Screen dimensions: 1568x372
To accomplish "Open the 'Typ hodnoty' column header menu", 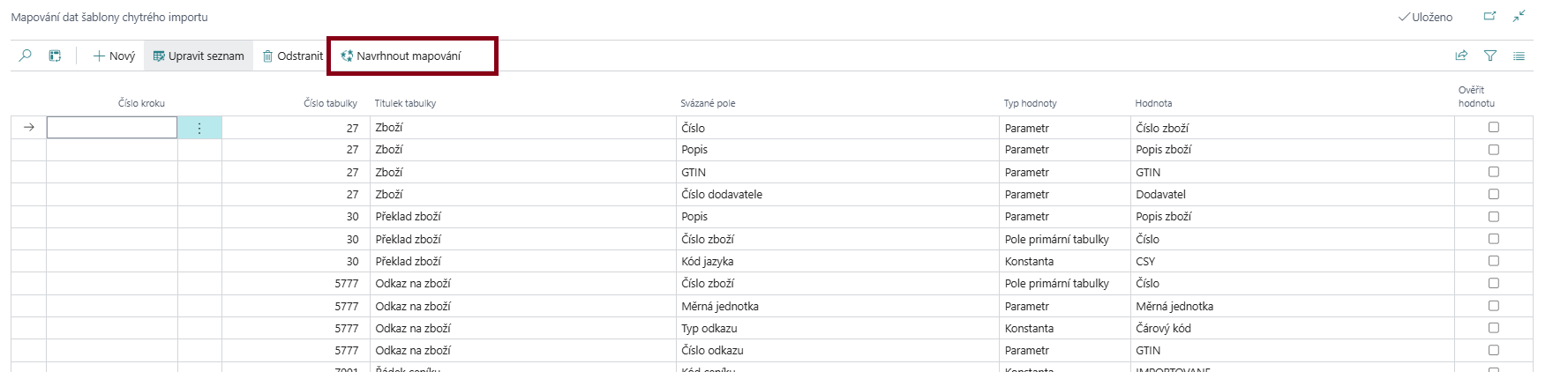I will click(x=1030, y=103).
